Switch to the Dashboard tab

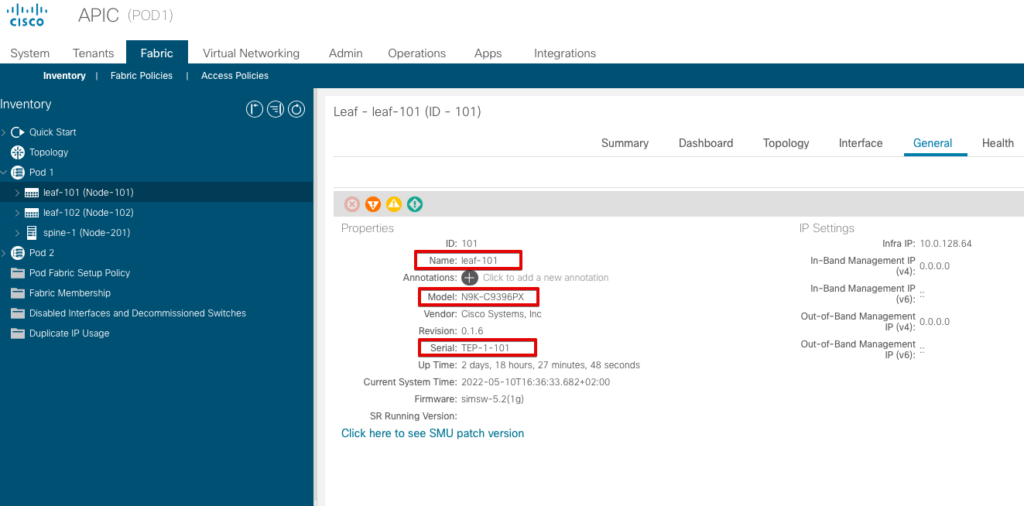(x=706, y=143)
